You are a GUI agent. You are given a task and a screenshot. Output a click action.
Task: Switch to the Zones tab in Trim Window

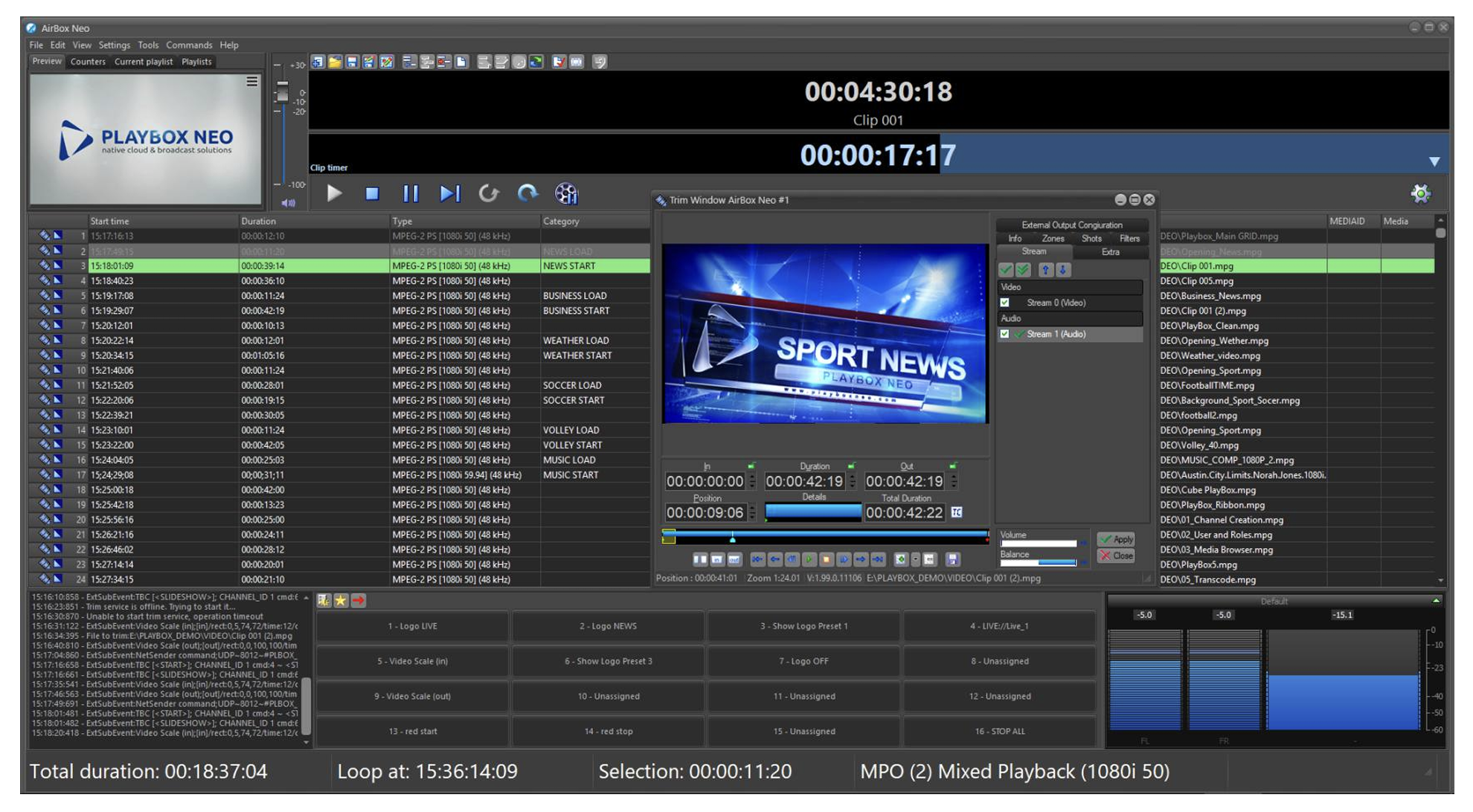coord(1053,239)
